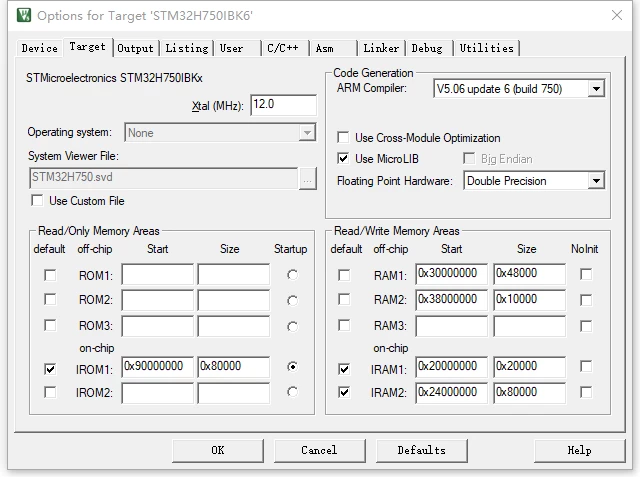The width and height of the screenshot is (640, 477).
Task: Enable Use Custom File checkbox
Action: [37, 201]
